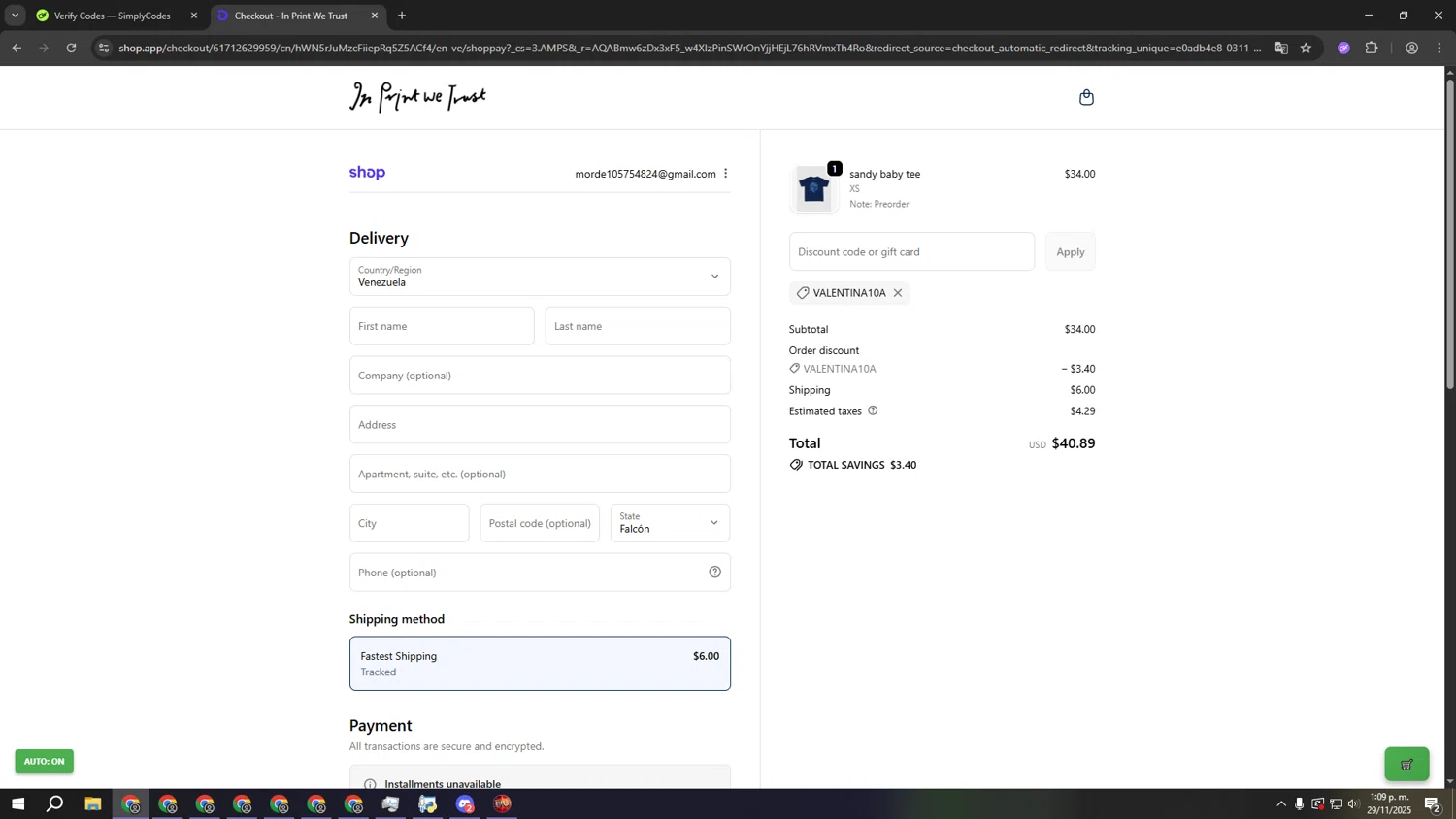The width and height of the screenshot is (1456, 819).
Task: Click the Total $40.89 amount
Action: [1074, 443]
